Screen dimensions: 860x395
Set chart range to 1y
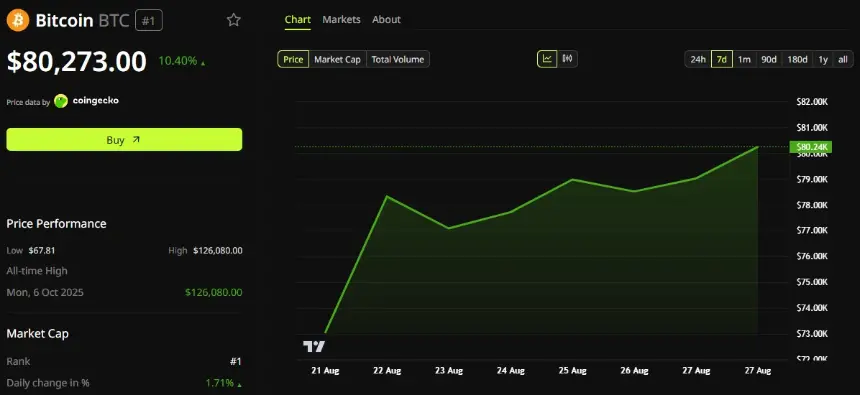[823, 59]
